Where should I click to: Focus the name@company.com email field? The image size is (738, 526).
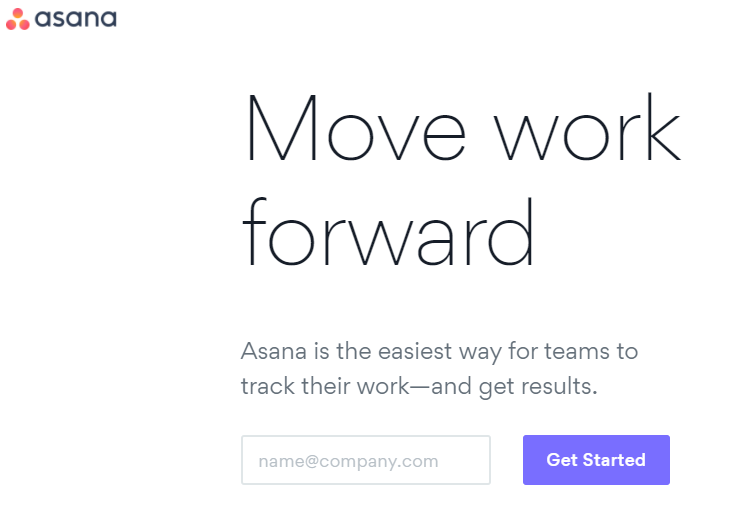click(x=366, y=460)
